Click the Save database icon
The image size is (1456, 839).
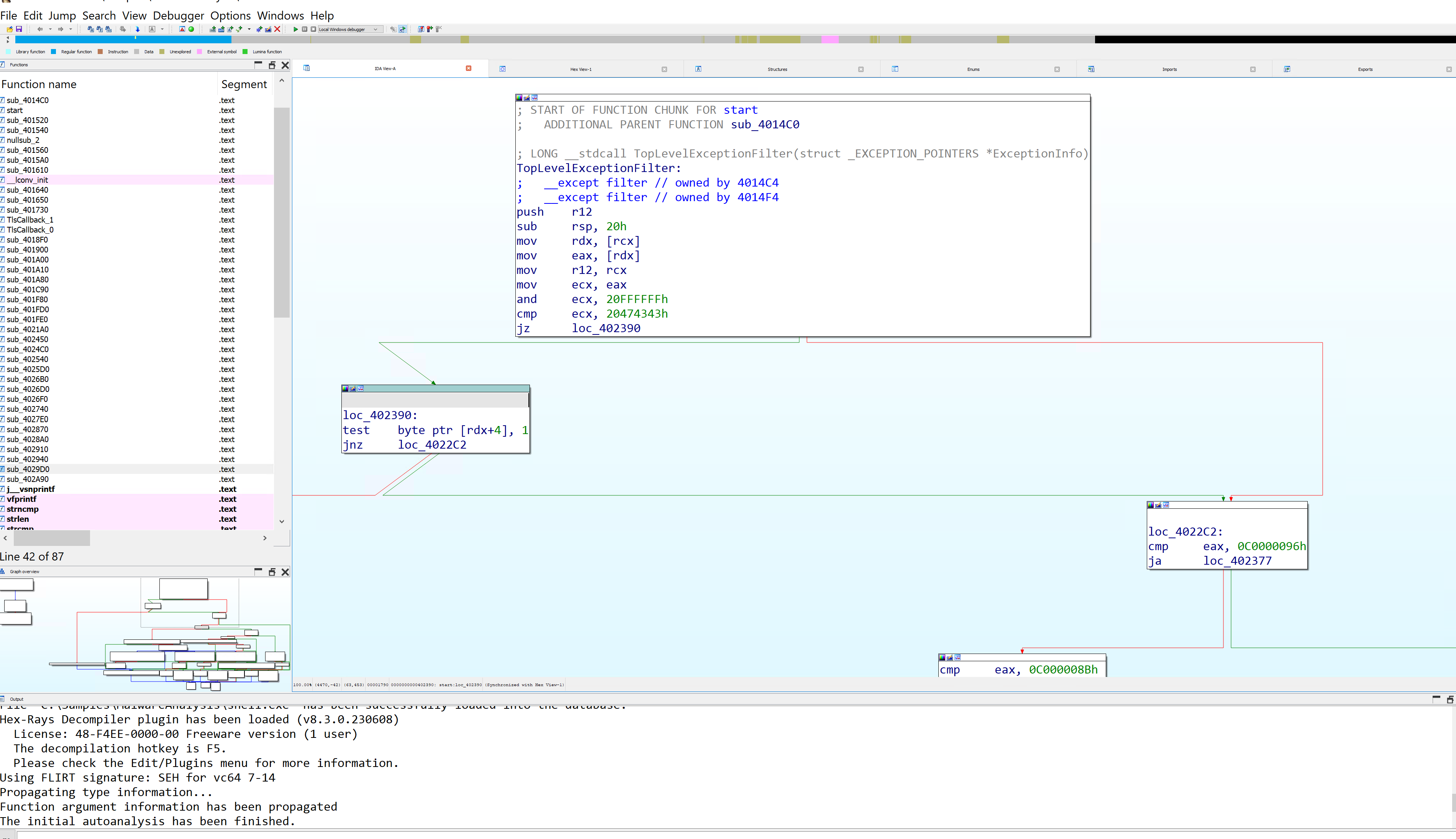19,29
